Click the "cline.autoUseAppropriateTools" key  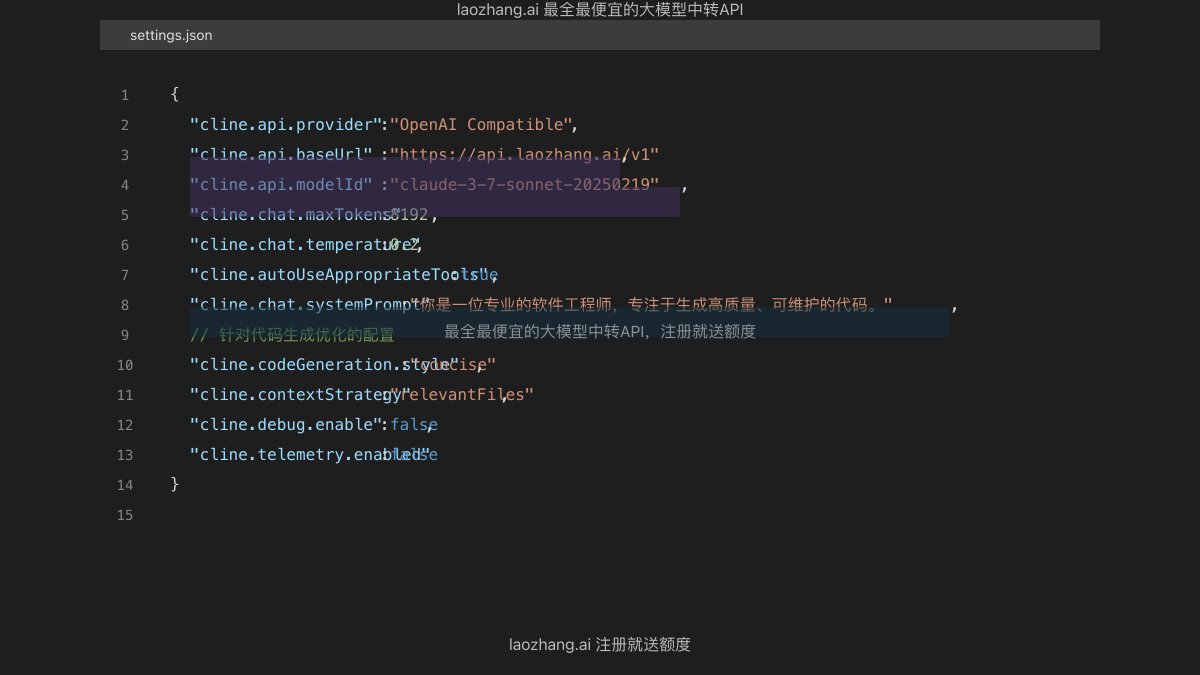338,275
